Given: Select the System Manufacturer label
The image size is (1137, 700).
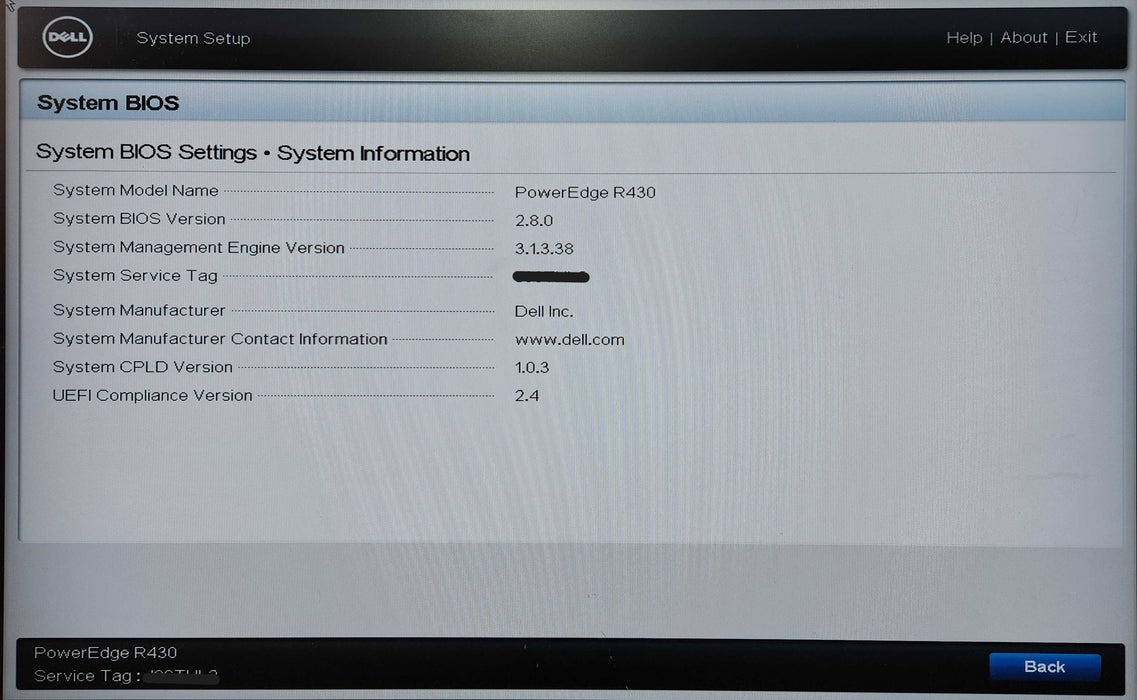Looking at the screenshot, I should tap(139, 310).
